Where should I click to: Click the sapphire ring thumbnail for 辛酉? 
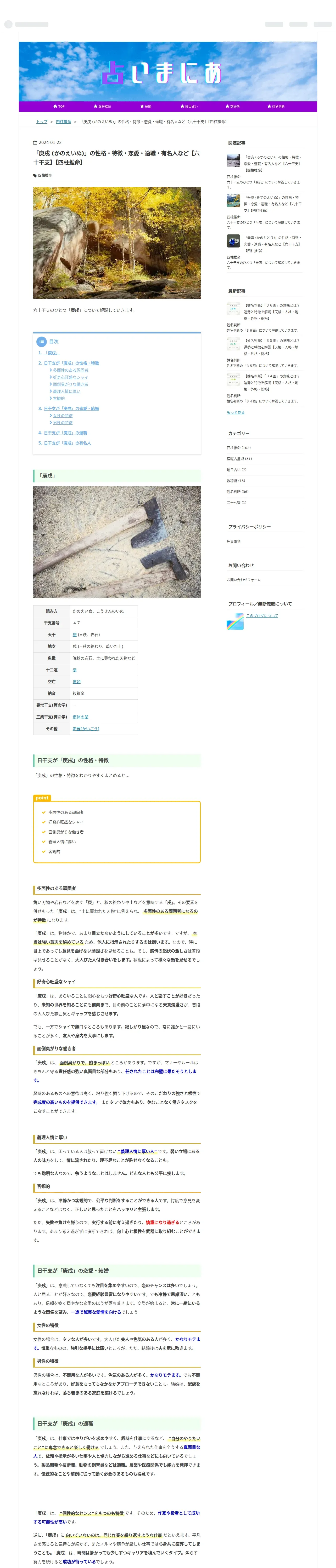pos(234,241)
